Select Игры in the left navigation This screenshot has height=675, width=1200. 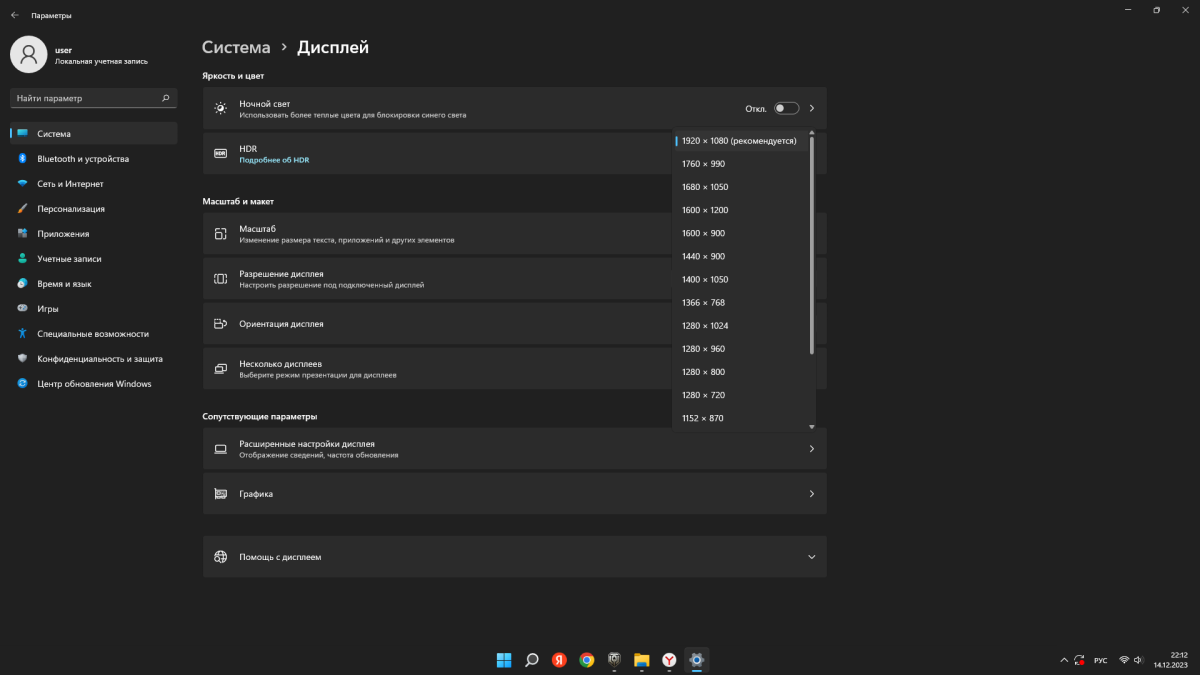pos(48,309)
